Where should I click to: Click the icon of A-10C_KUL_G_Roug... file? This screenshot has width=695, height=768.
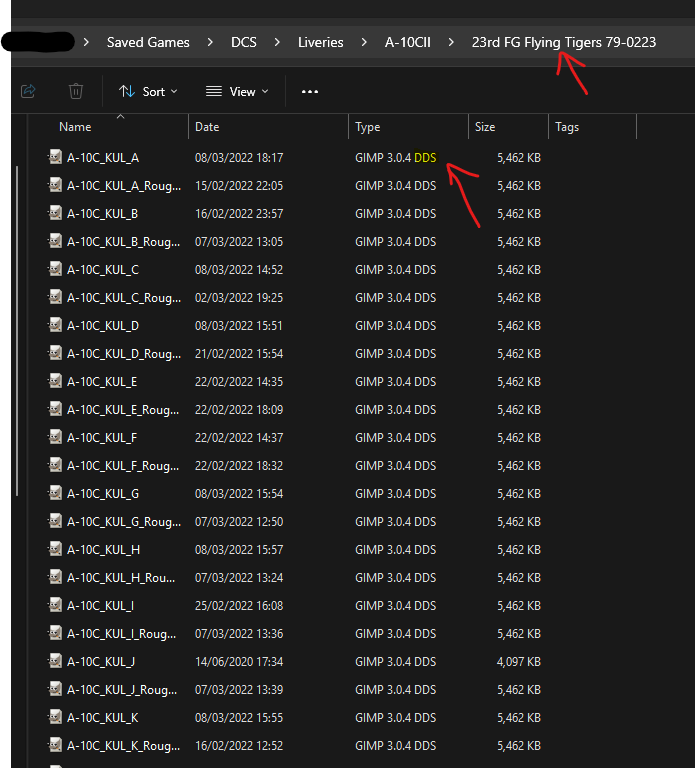pos(55,521)
